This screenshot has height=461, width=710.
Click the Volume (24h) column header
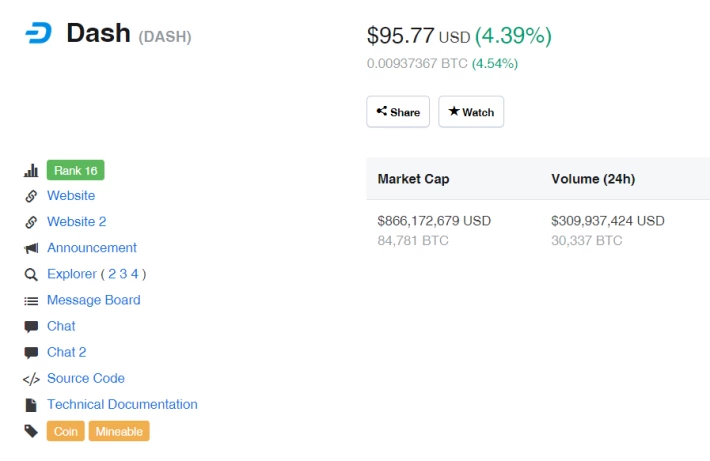click(593, 179)
